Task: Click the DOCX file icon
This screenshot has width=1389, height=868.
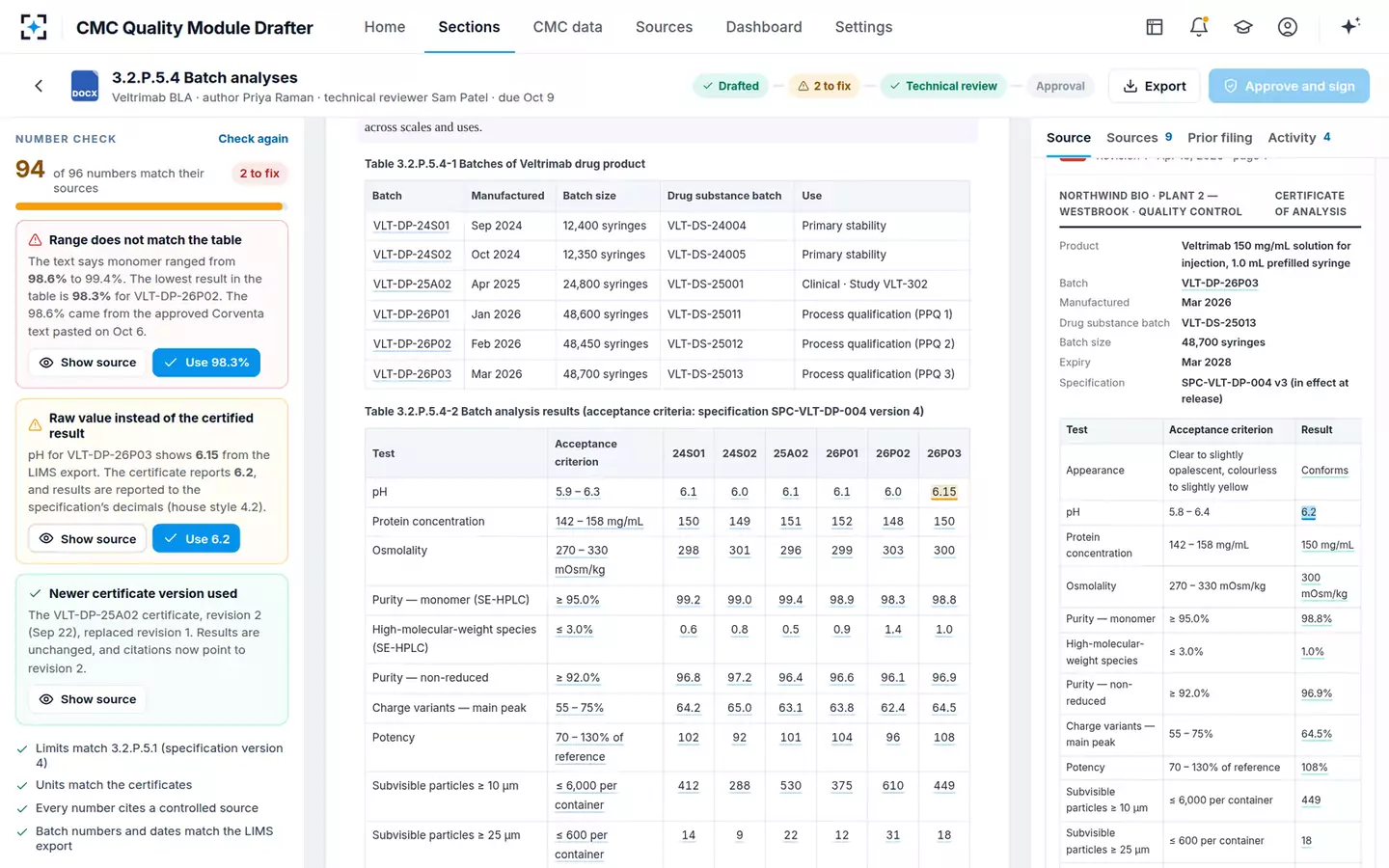Action: [x=85, y=86]
